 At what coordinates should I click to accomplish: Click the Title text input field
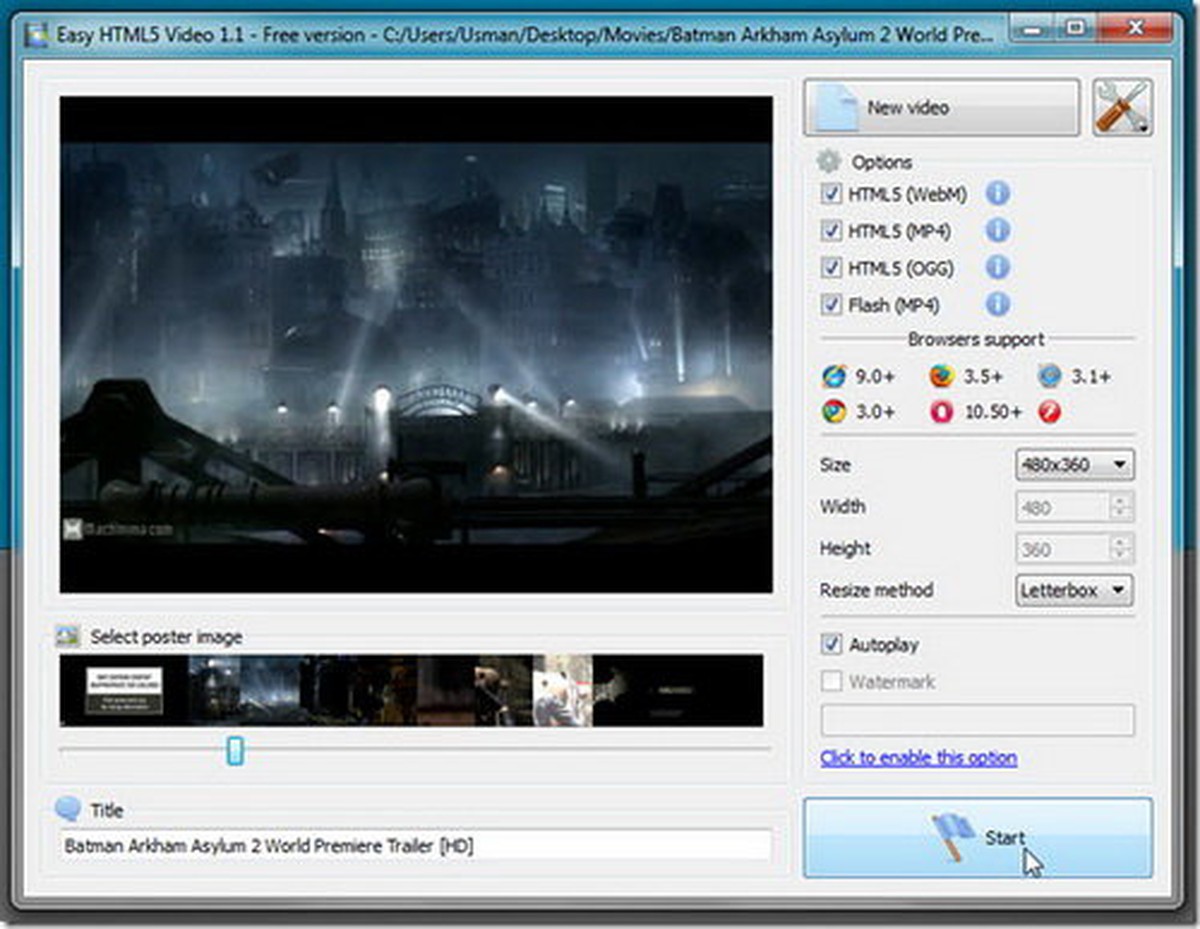(x=415, y=846)
